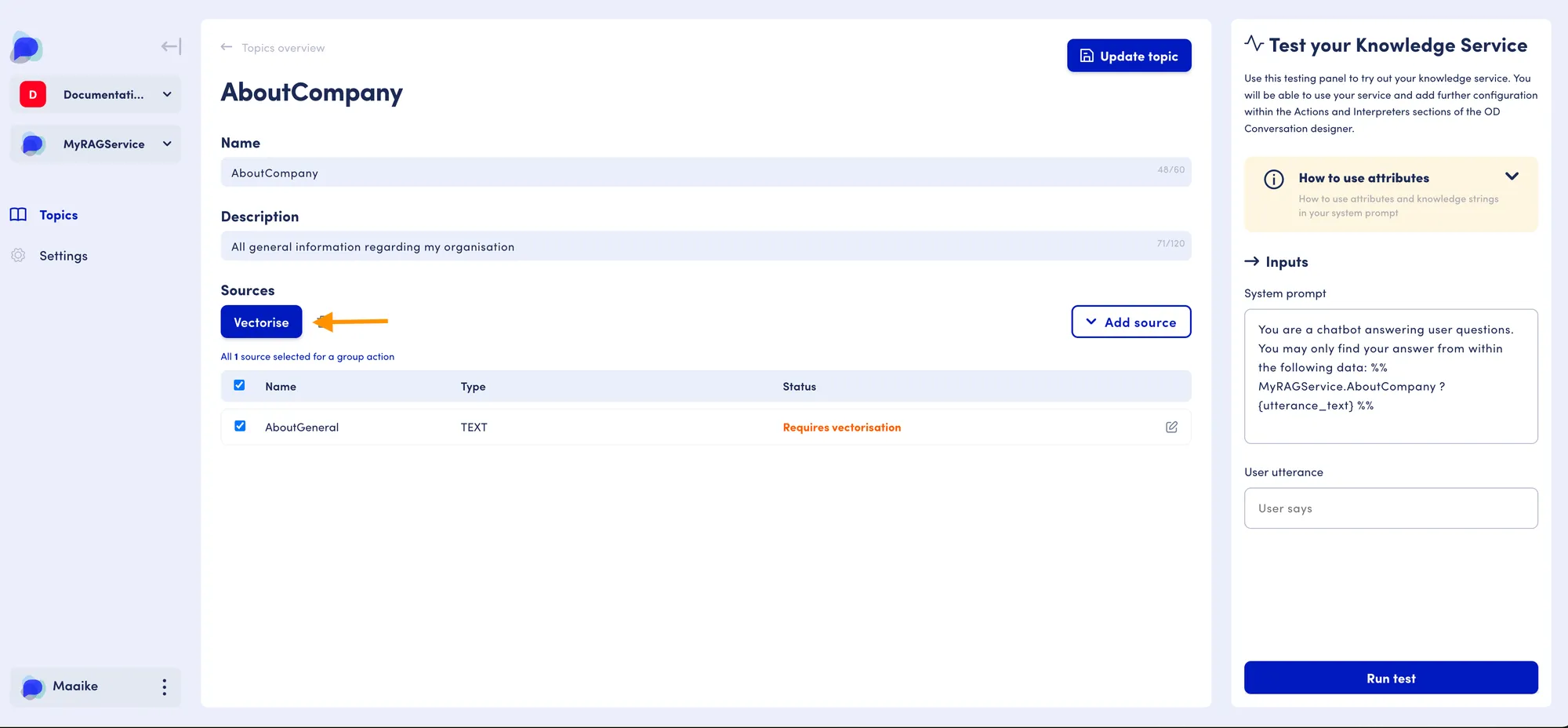Click the AboutGeneral source name

pyautogui.click(x=302, y=428)
